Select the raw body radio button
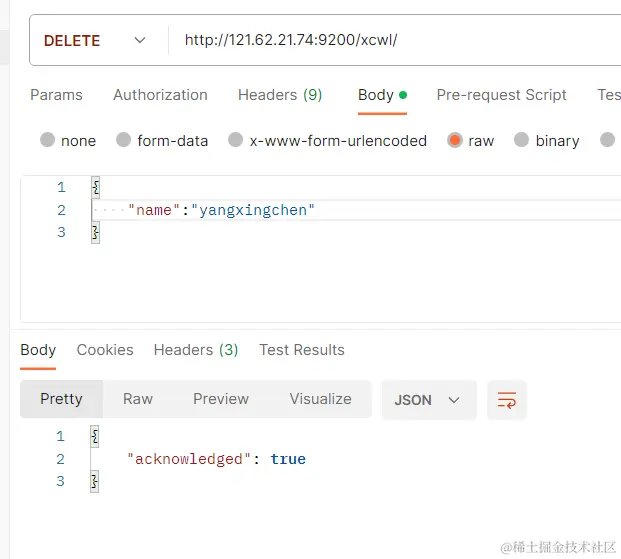The image size is (621, 559). pyautogui.click(x=455, y=140)
